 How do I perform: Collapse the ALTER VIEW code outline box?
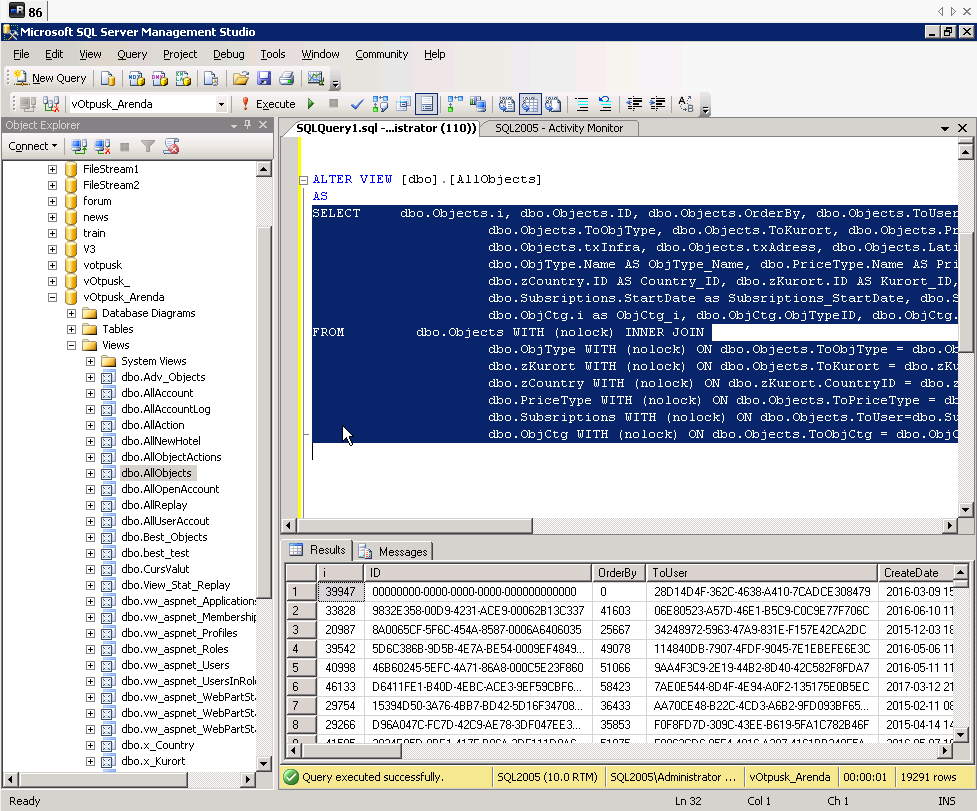[x=303, y=180]
